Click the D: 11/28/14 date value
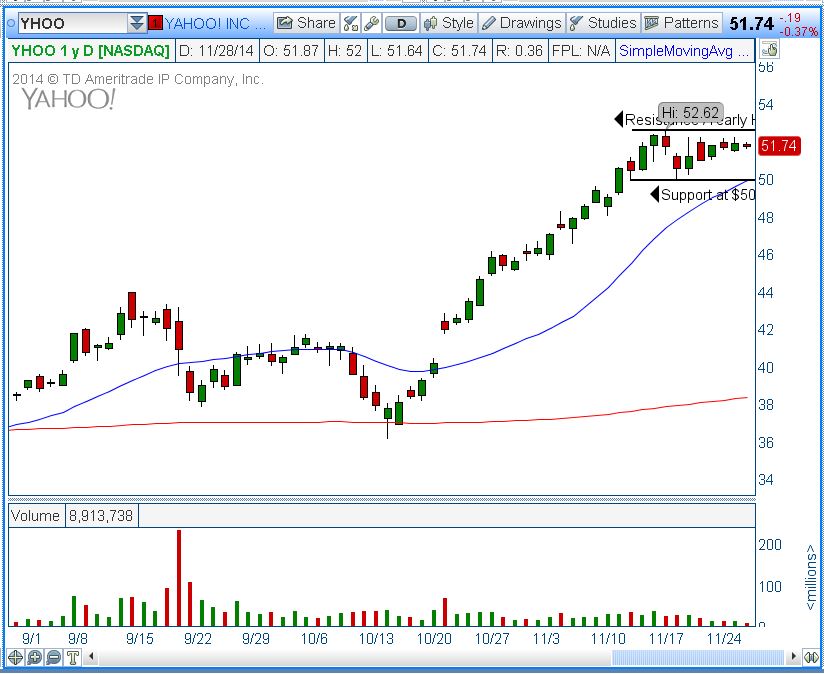Viewport: 824px width, 674px height. click(217, 51)
